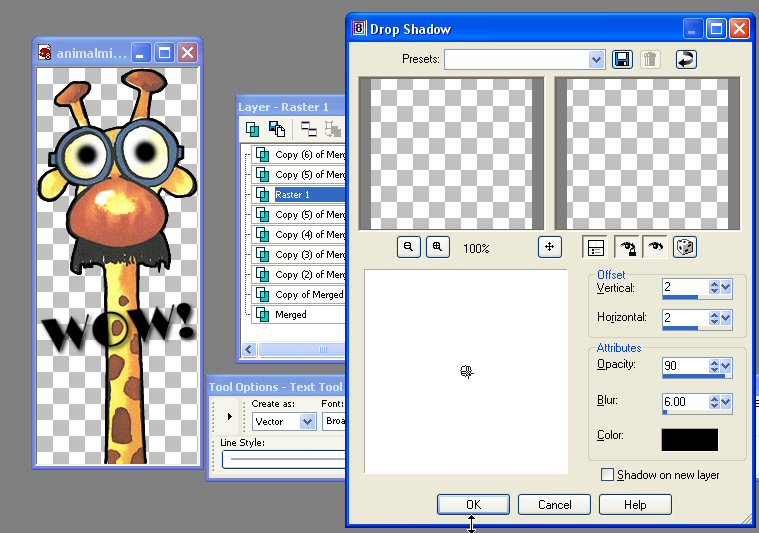The height and width of the screenshot is (533, 759).
Task: Open the shadow Color swatch
Action: [x=690, y=440]
